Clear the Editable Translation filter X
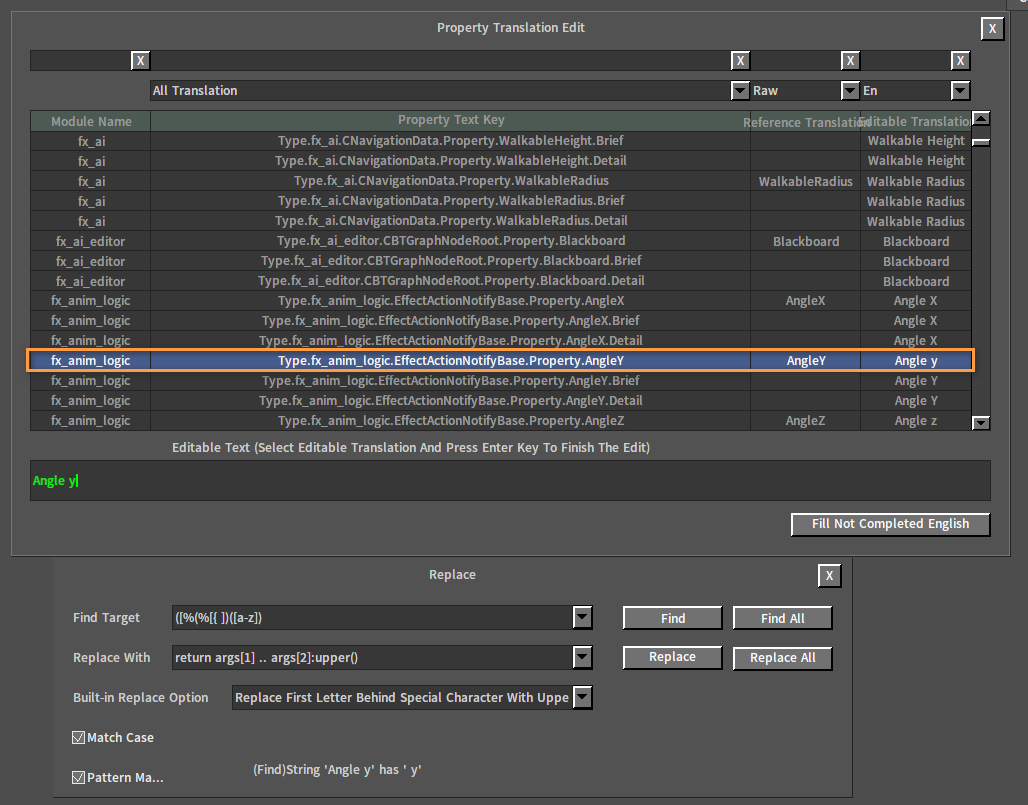 (960, 60)
